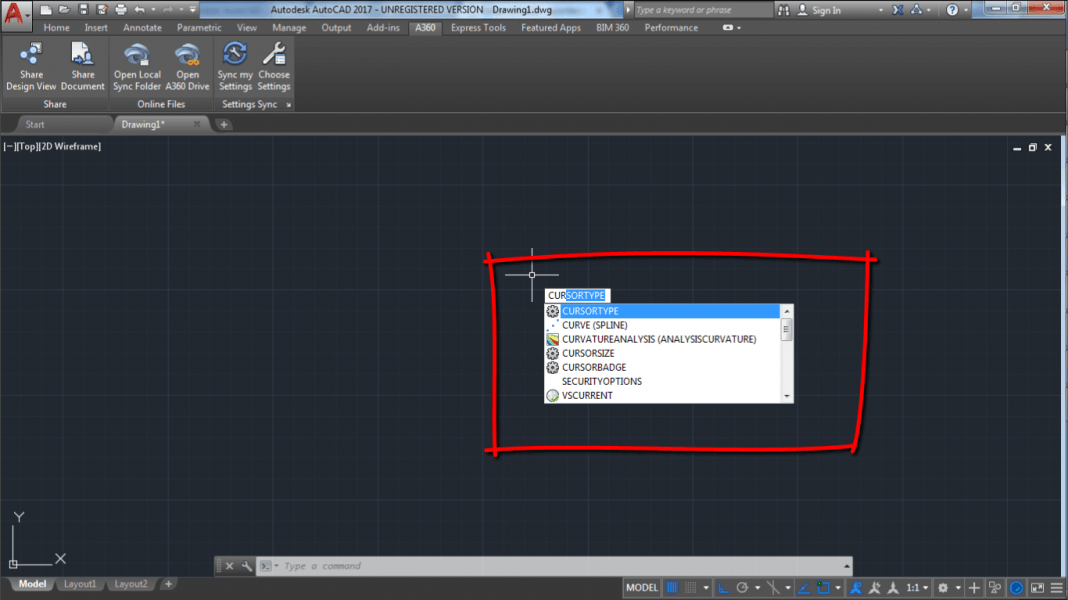Enable Ortho mode from the status bar

click(724, 587)
